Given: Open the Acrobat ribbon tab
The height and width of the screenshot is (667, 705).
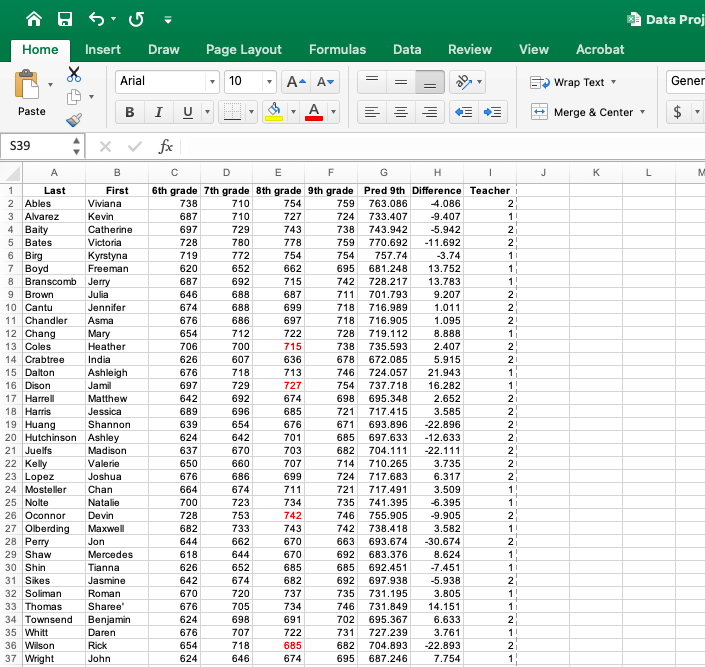Looking at the screenshot, I should coord(600,49).
